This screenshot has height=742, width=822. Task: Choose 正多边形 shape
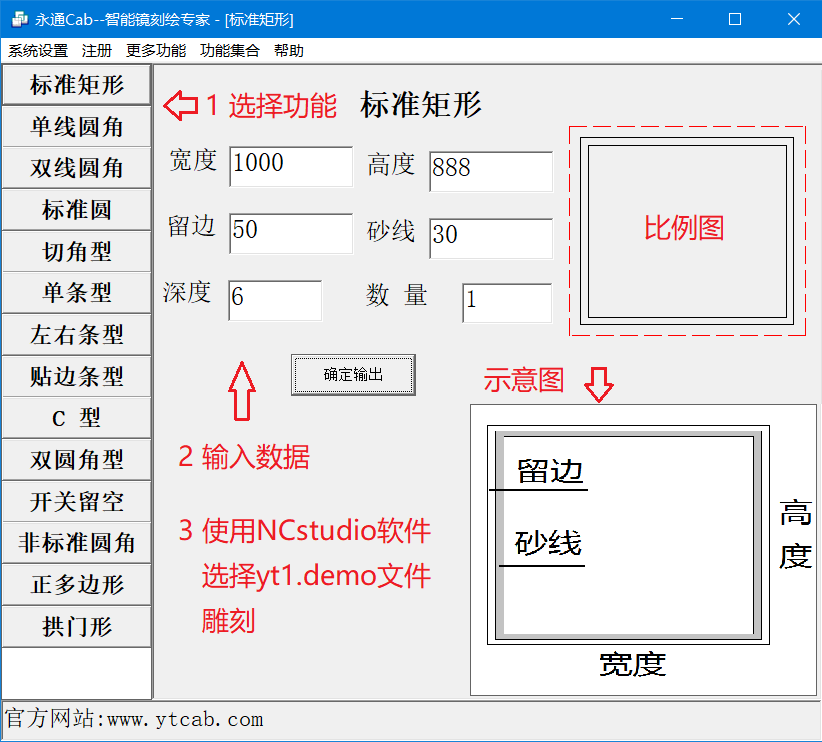tap(76, 585)
